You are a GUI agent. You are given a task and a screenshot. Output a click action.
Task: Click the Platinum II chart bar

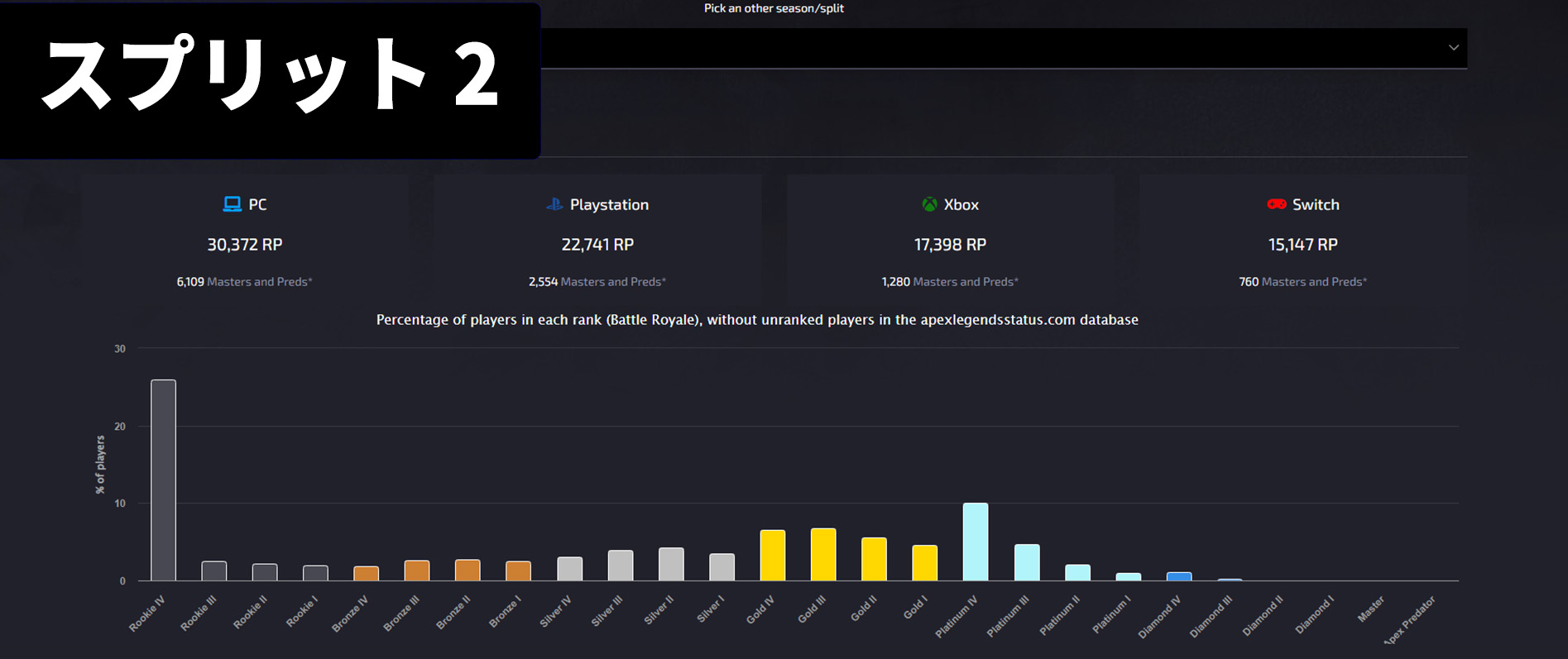coord(1078,572)
